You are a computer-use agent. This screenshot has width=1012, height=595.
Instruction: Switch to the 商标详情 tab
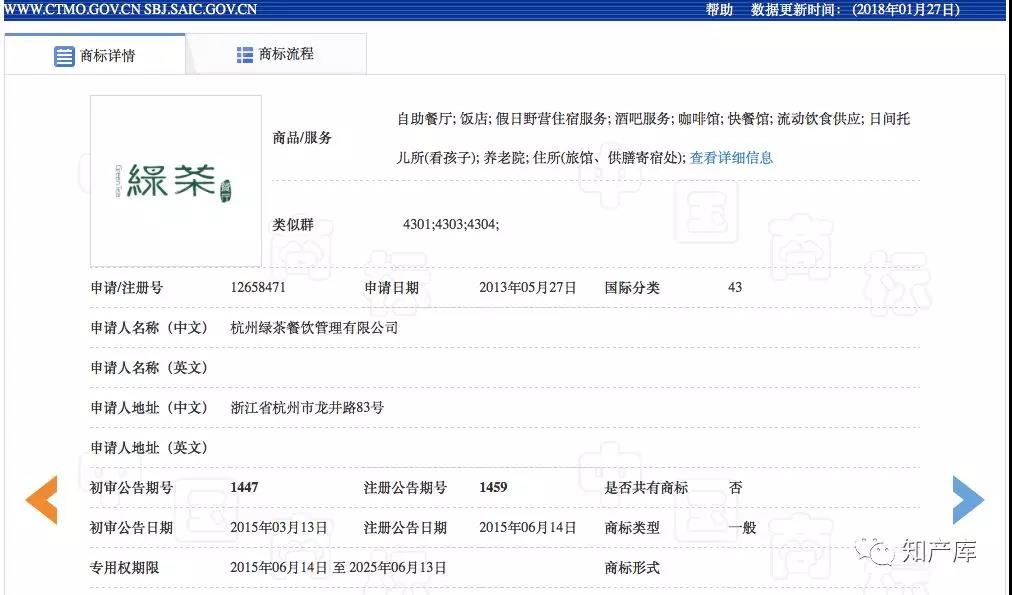tap(94, 56)
